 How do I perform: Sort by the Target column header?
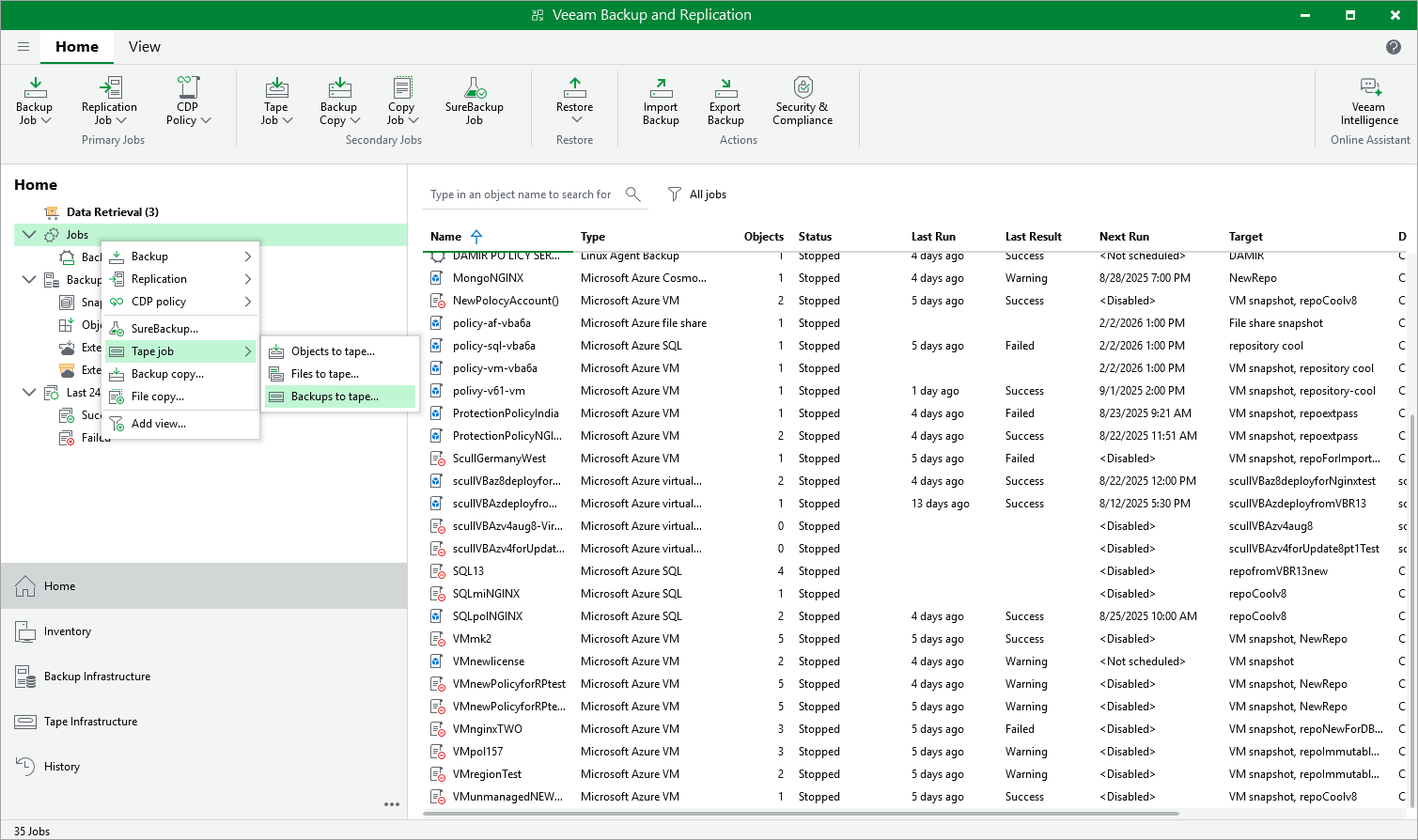(1246, 237)
